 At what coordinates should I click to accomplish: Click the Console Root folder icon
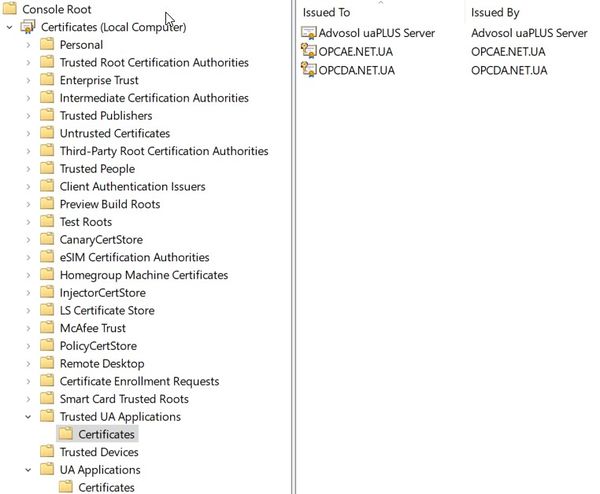point(10,8)
